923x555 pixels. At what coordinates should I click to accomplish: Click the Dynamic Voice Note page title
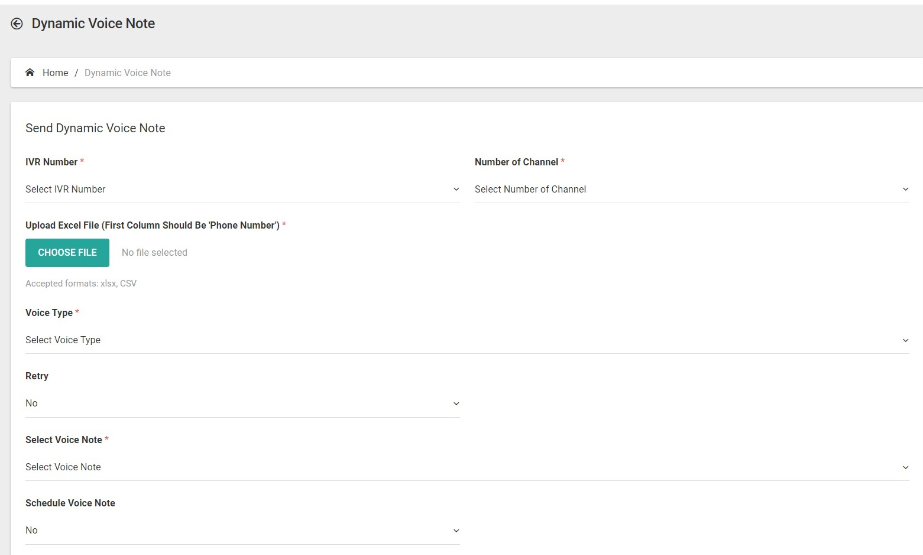[93, 24]
